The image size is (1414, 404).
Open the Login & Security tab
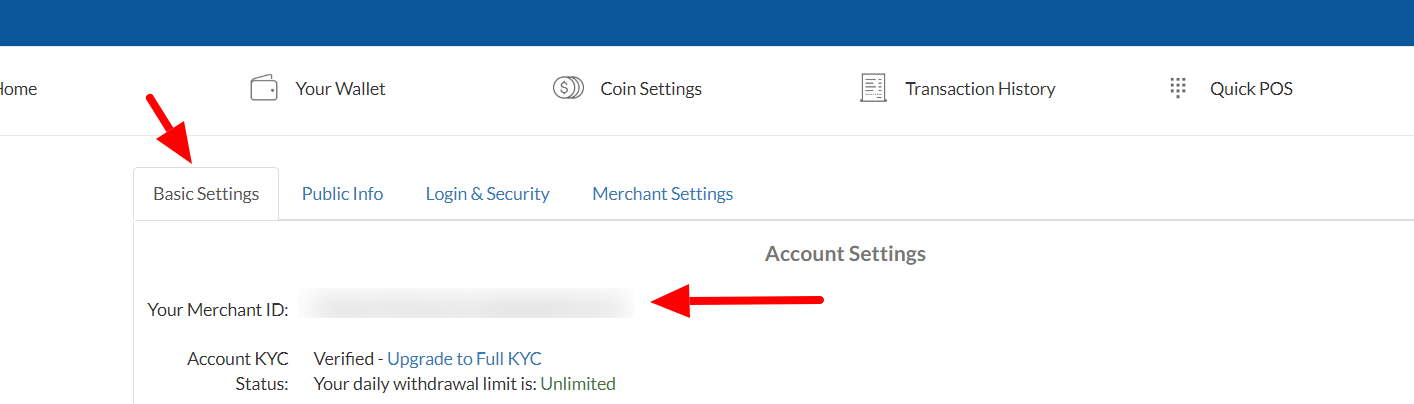coord(487,194)
